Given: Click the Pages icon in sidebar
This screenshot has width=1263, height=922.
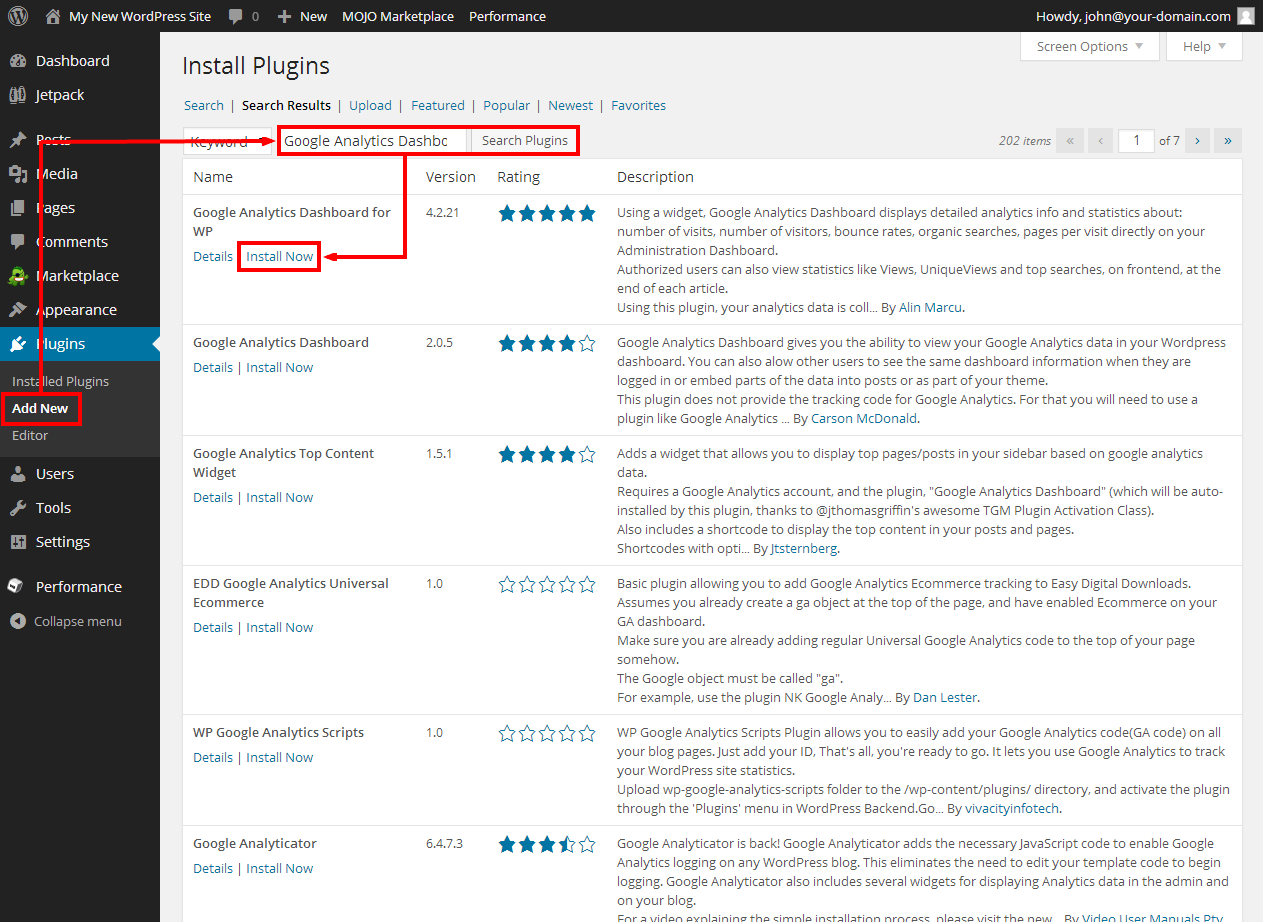Looking at the screenshot, I should point(18,208).
